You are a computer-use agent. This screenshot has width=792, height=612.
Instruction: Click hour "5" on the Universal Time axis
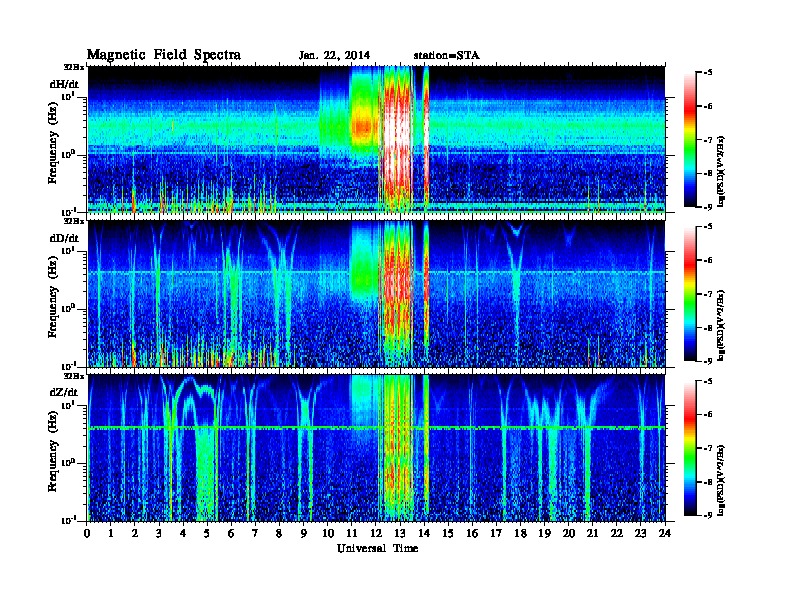tap(207, 533)
